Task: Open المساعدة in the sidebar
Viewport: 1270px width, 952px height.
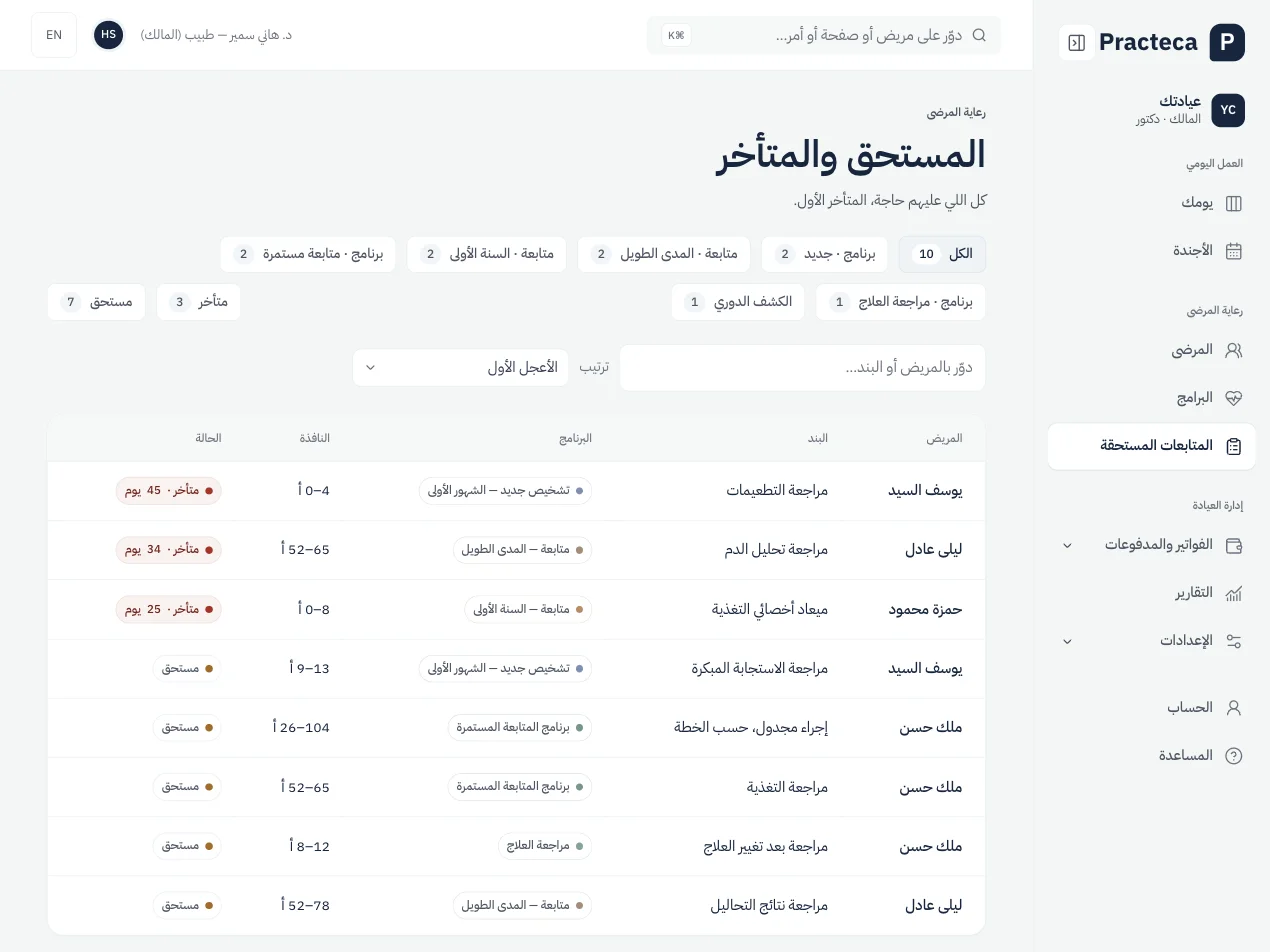Action: [1151, 756]
